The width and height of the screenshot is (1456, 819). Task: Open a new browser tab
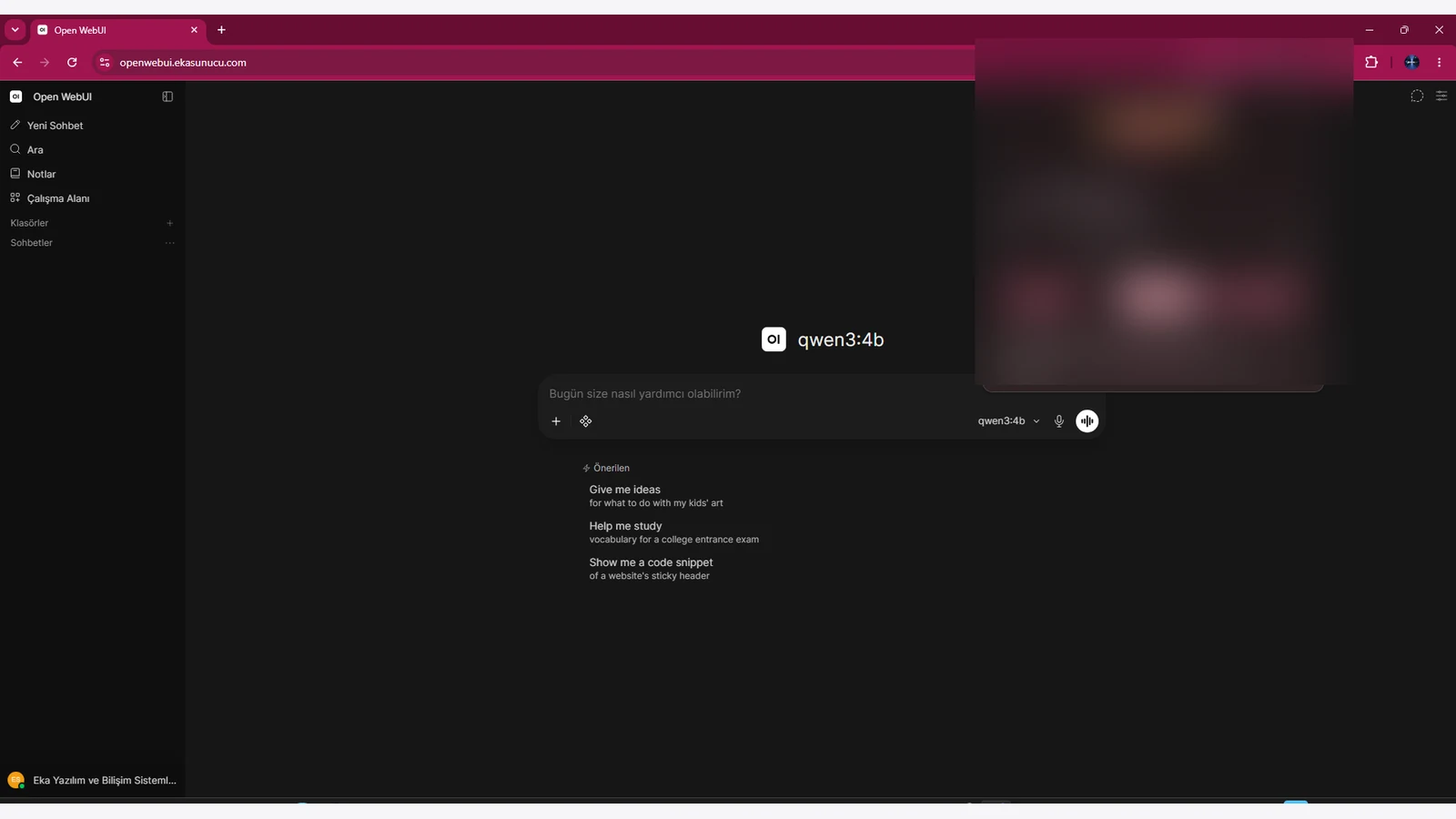pos(221,30)
